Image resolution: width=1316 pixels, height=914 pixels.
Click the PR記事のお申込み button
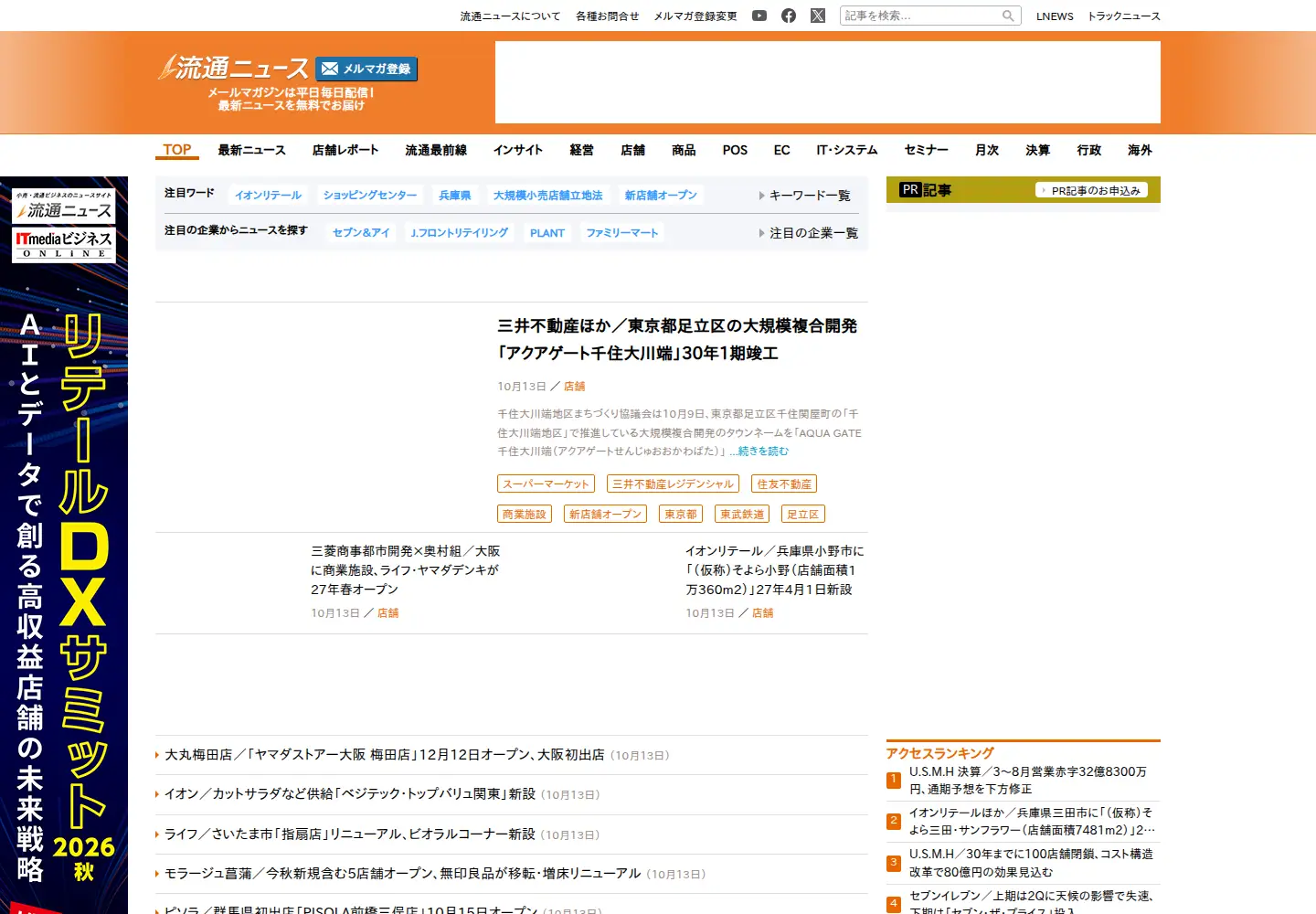pyautogui.click(x=1091, y=190)
